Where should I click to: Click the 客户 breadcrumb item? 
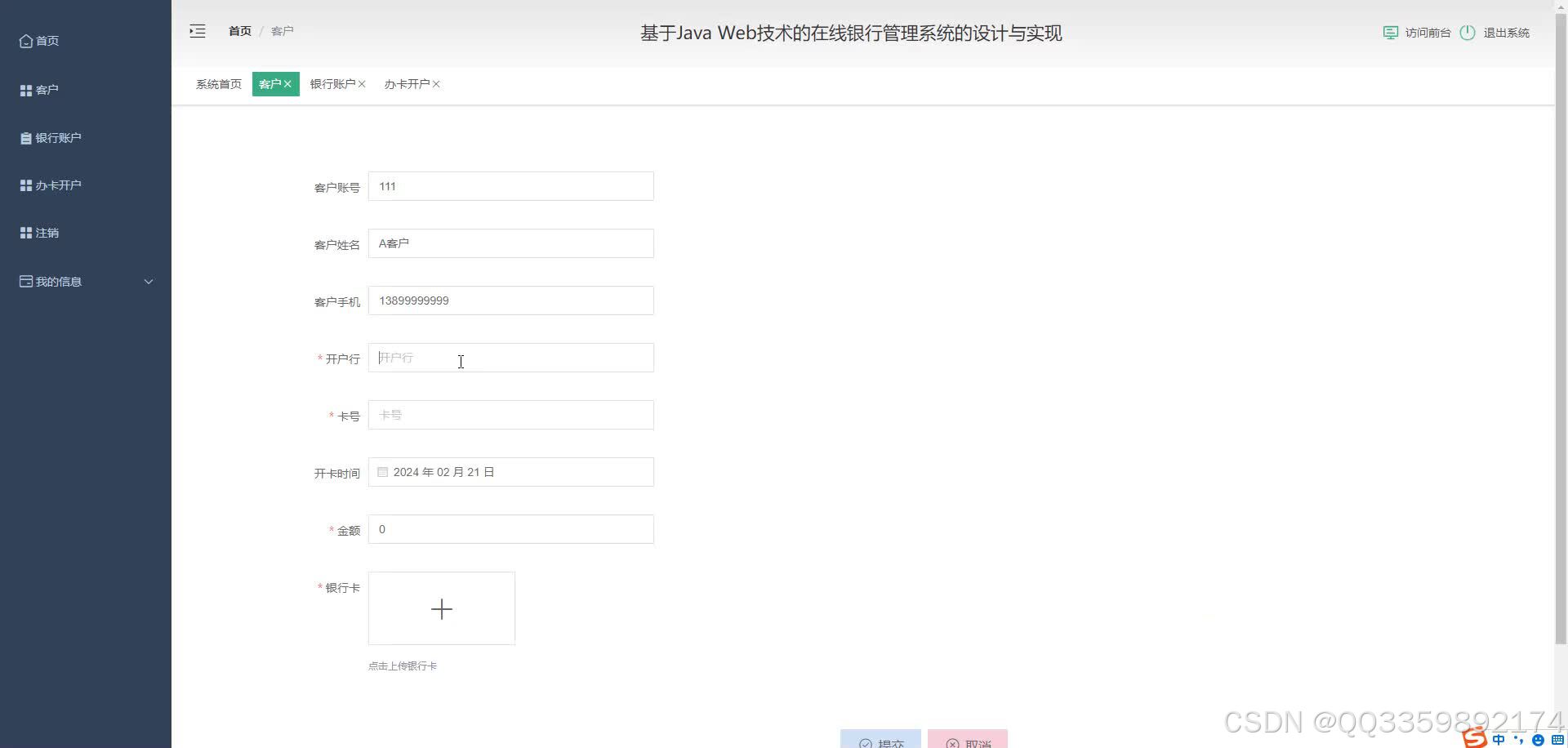(x=282, y=31)
